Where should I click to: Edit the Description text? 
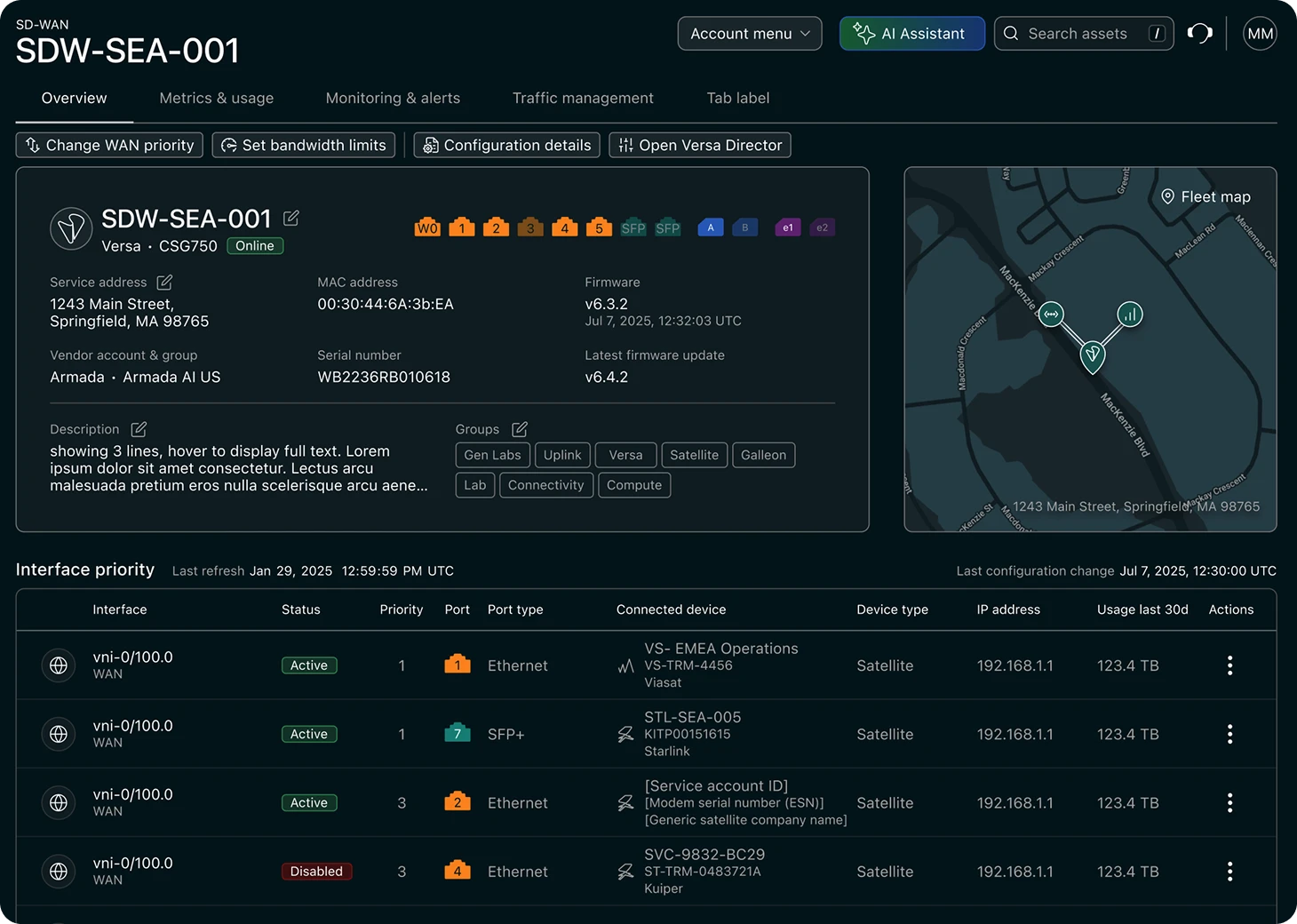pos(139,429)
